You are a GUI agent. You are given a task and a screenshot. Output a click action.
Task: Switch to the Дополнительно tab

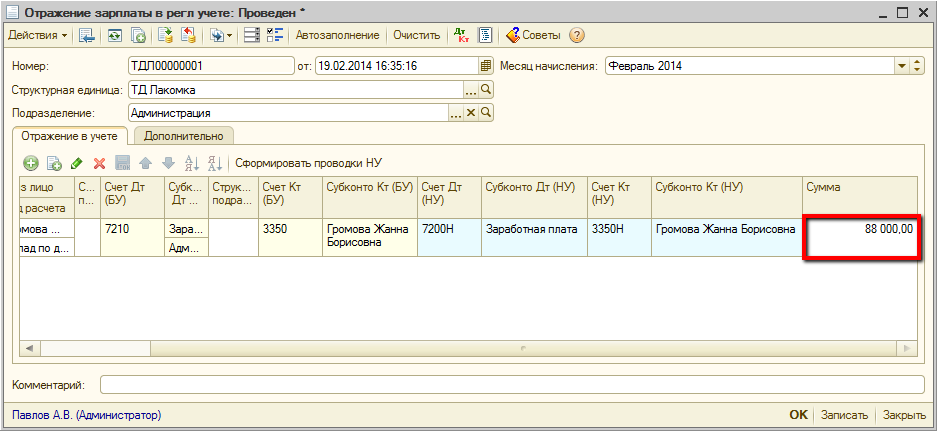[183, 136]
